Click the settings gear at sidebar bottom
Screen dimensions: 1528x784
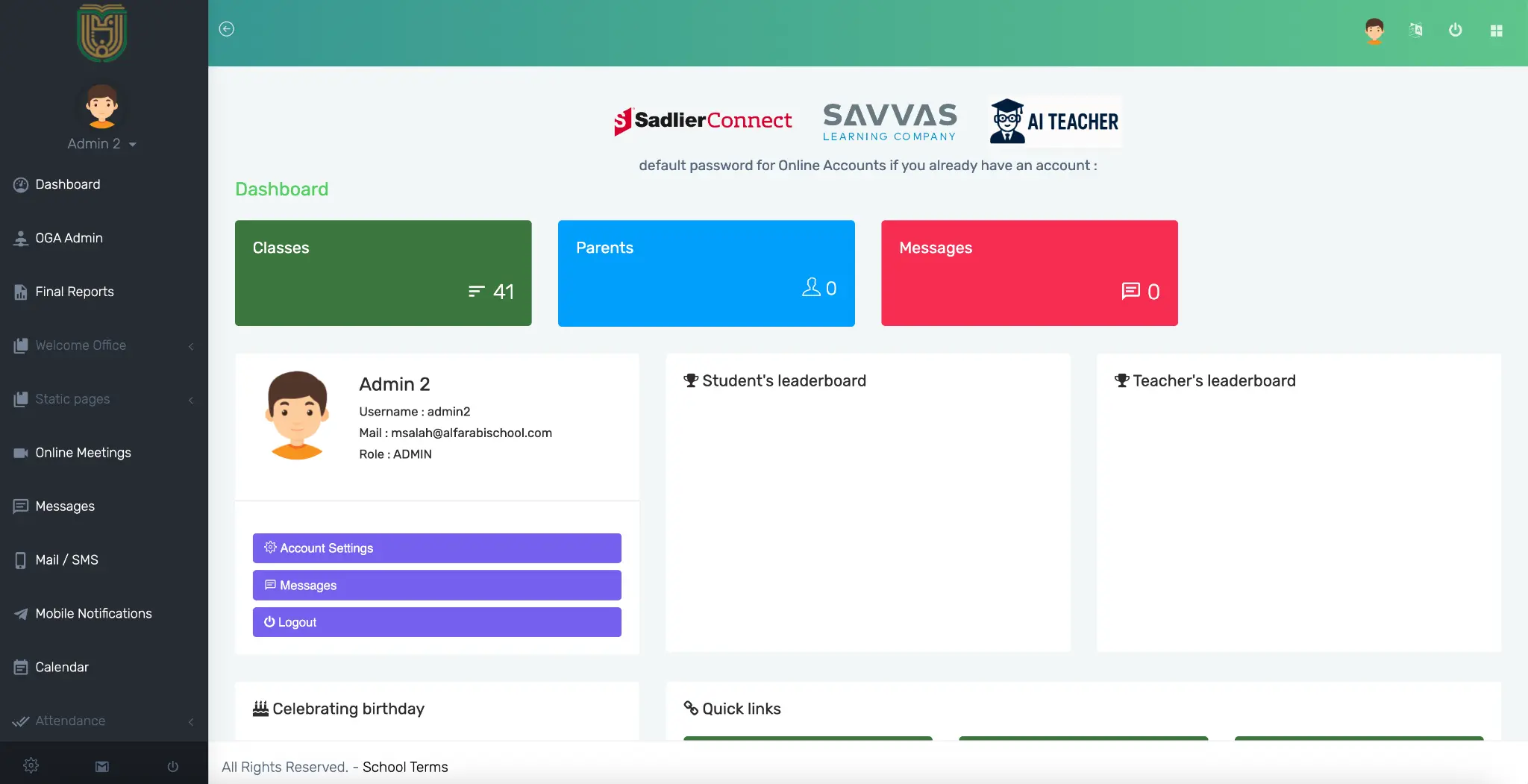point(31,765)
